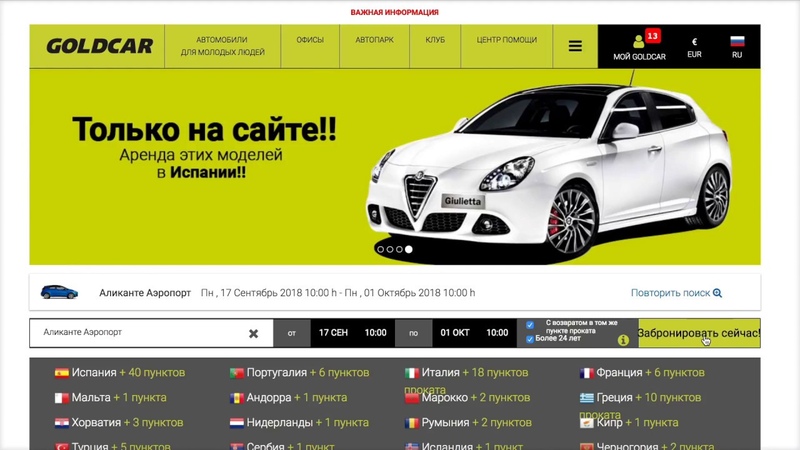800x450 pixels.
Task: Open the RU language selector
Action: tap(737, 47)
